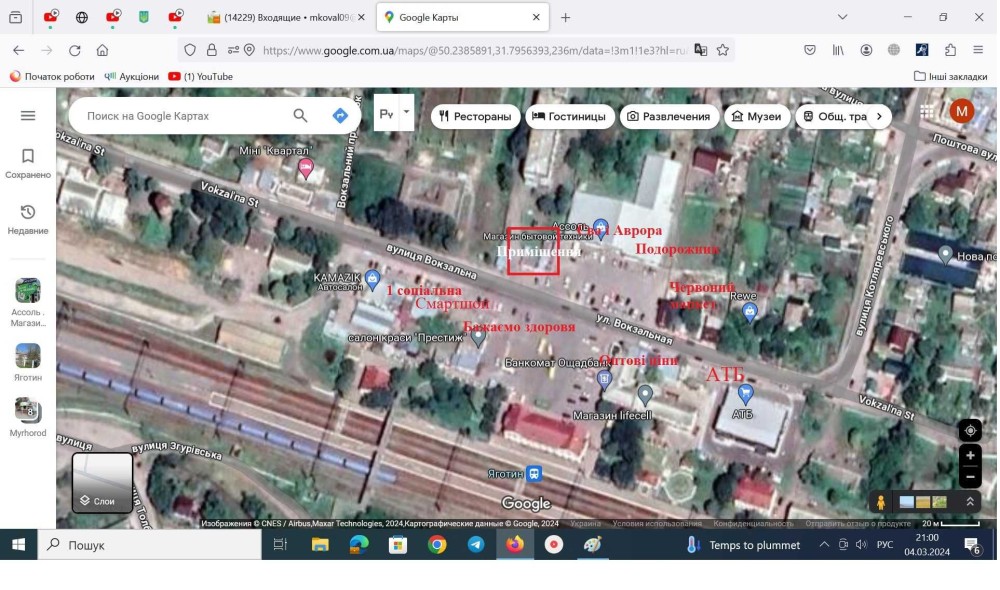
Task: Open the dropdown next to search box
Action: 406,114
